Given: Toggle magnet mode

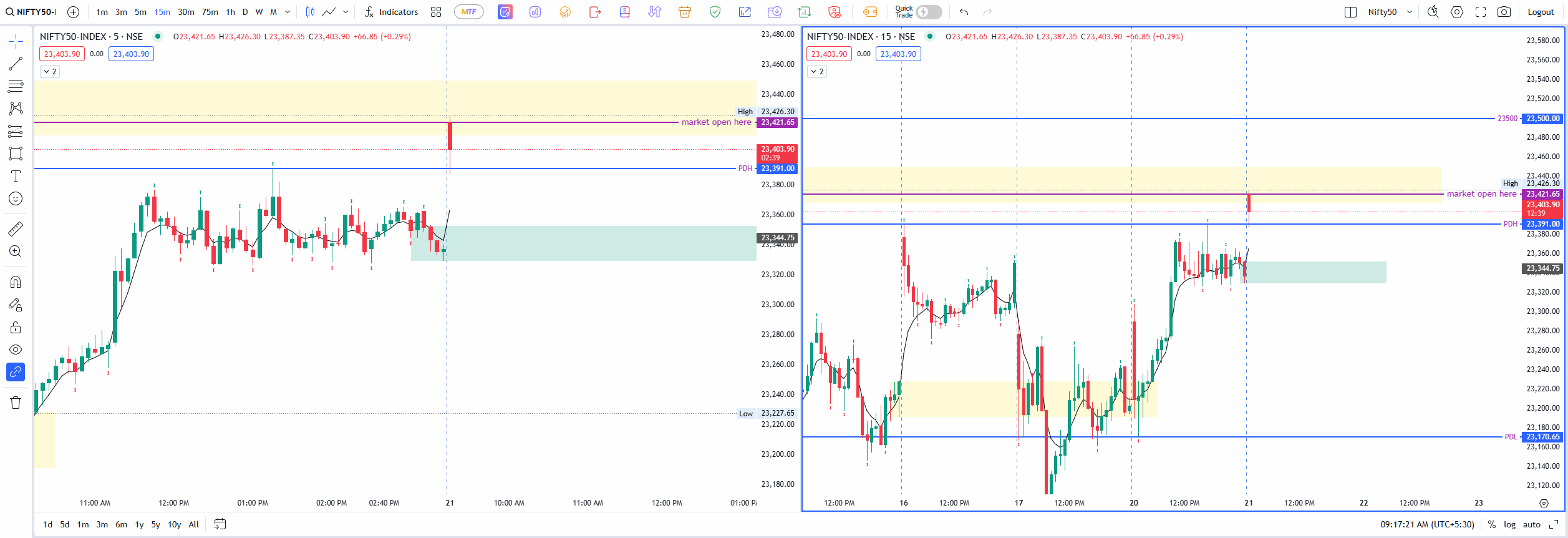Looking at the screenshot, I should (16, 282).
